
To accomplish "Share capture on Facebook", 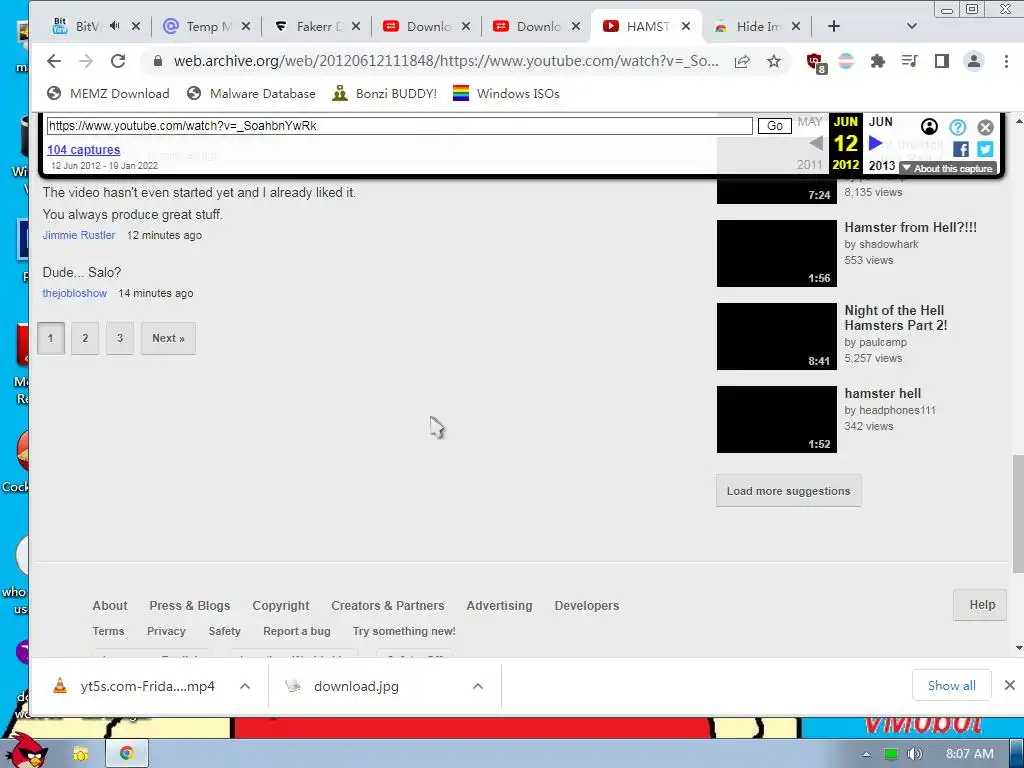I will coord(961,150).
